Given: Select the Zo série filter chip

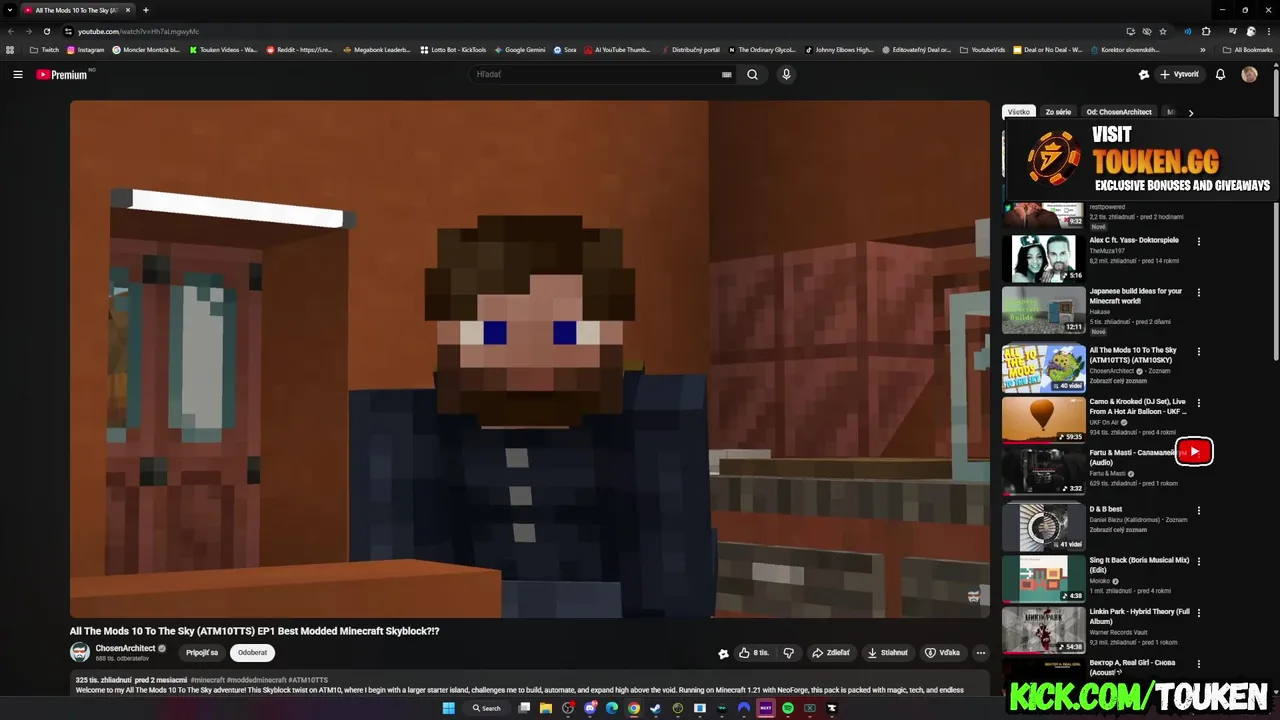Looking at the screenshot, I should point(1058,112).
